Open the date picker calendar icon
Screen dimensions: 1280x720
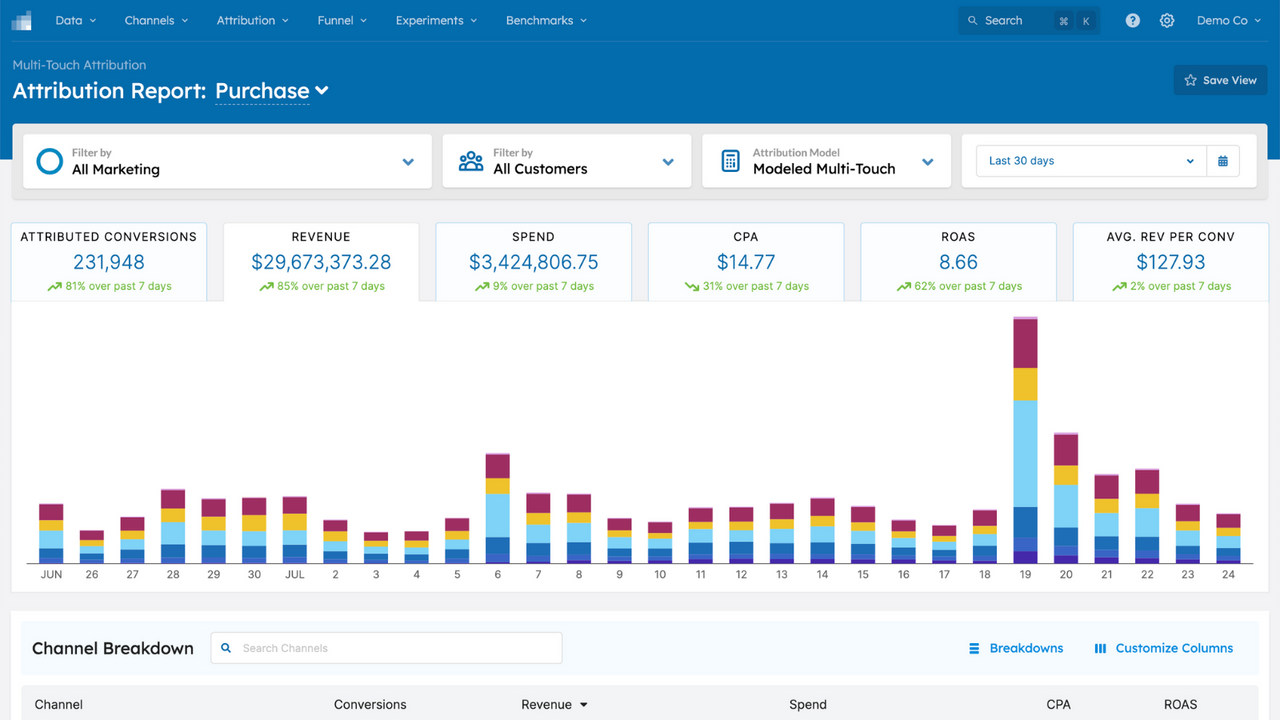pos(1223,161)
